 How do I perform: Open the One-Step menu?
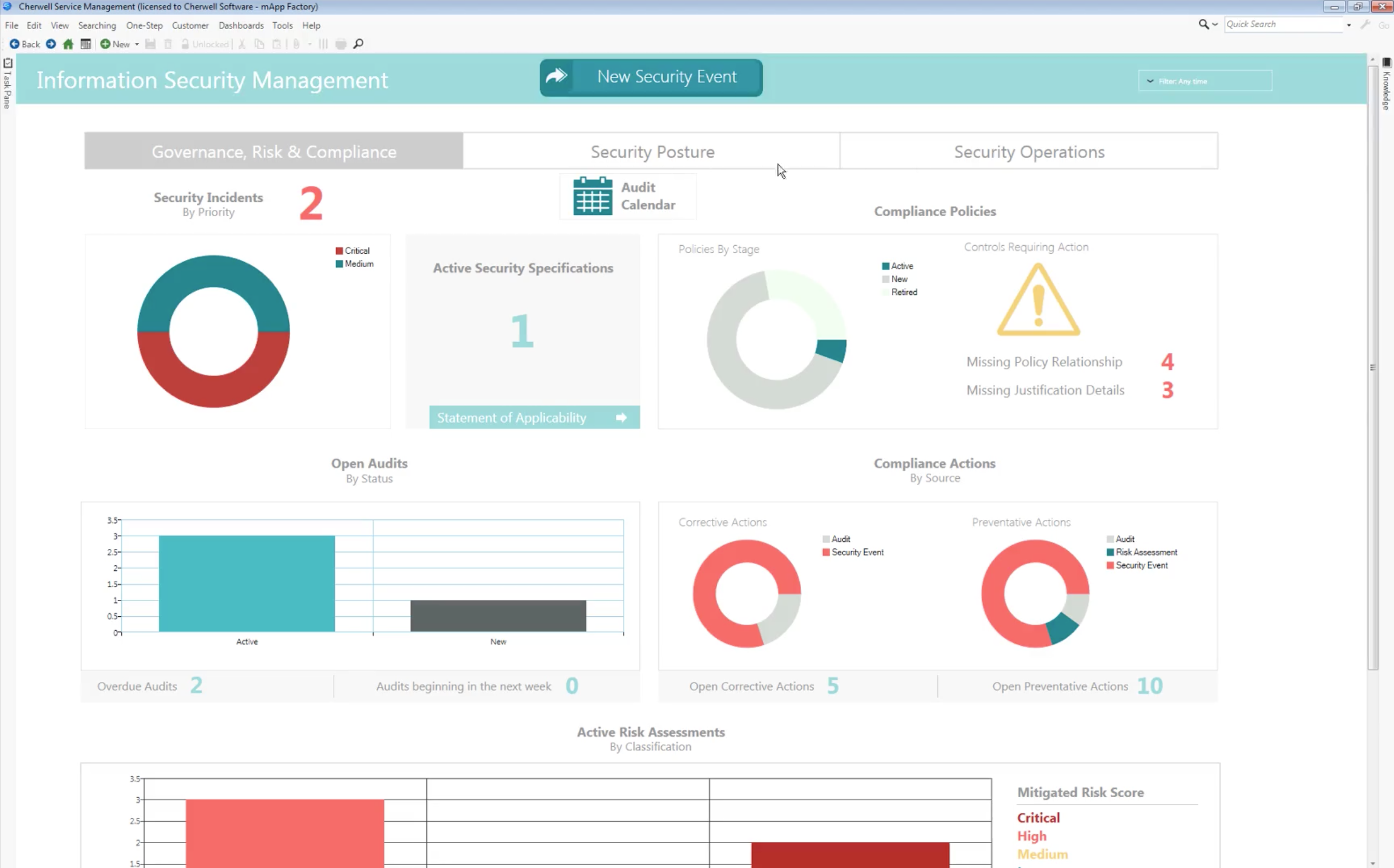pyautogui.click(x=144, y=25)
